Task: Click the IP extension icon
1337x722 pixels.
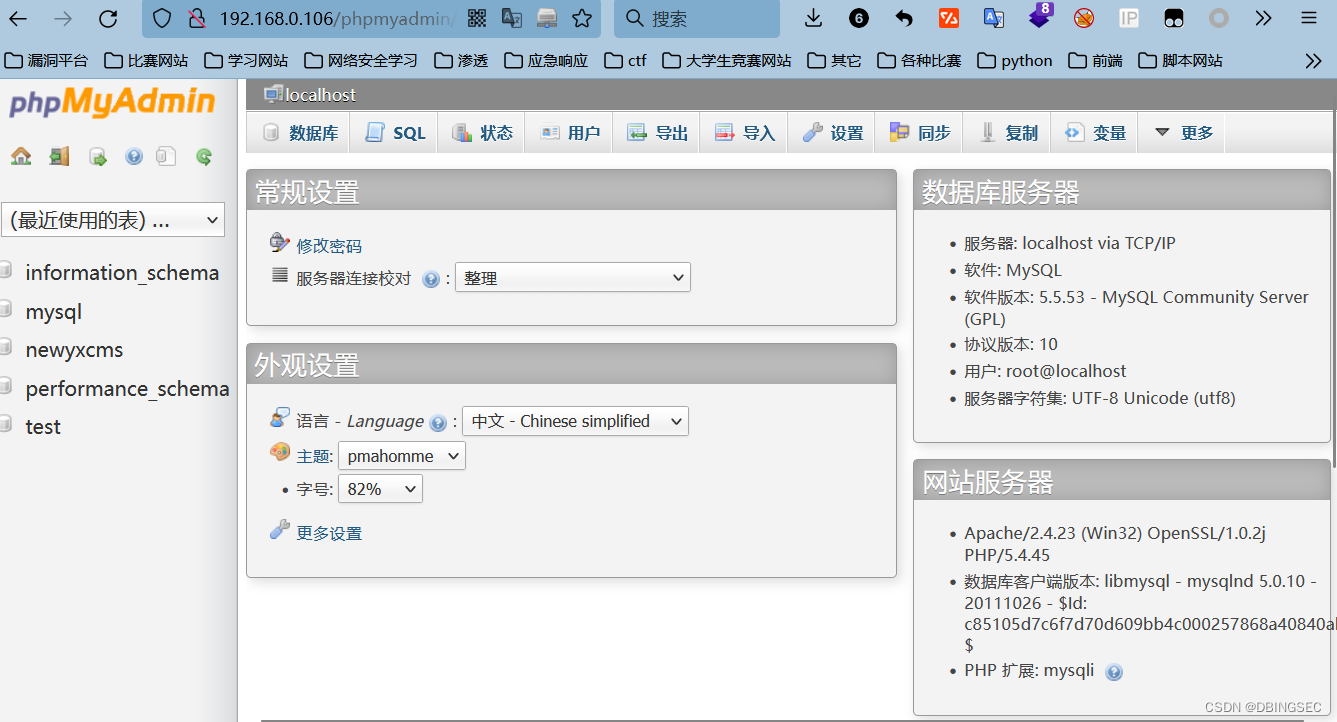Action: point(1129,18)
